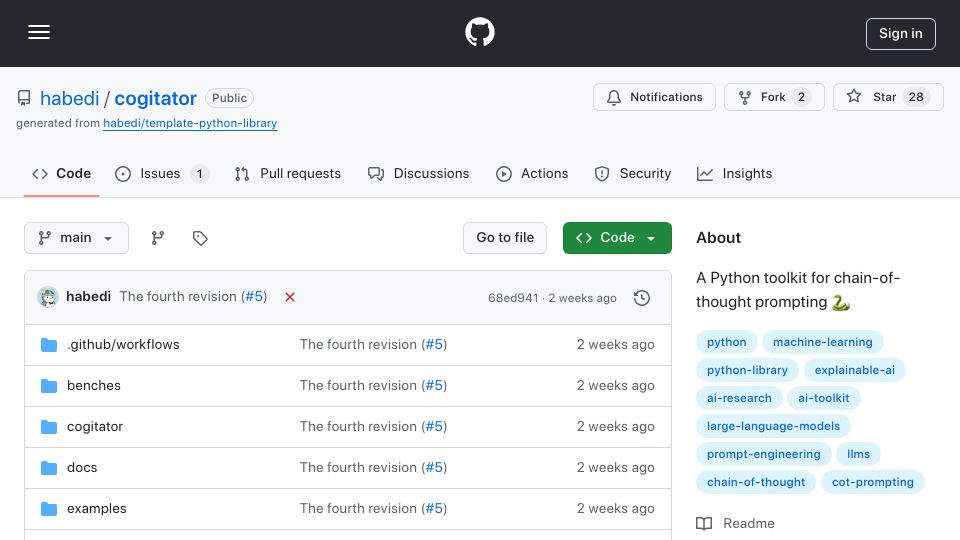View branches via the branch icon

point(158,238)
